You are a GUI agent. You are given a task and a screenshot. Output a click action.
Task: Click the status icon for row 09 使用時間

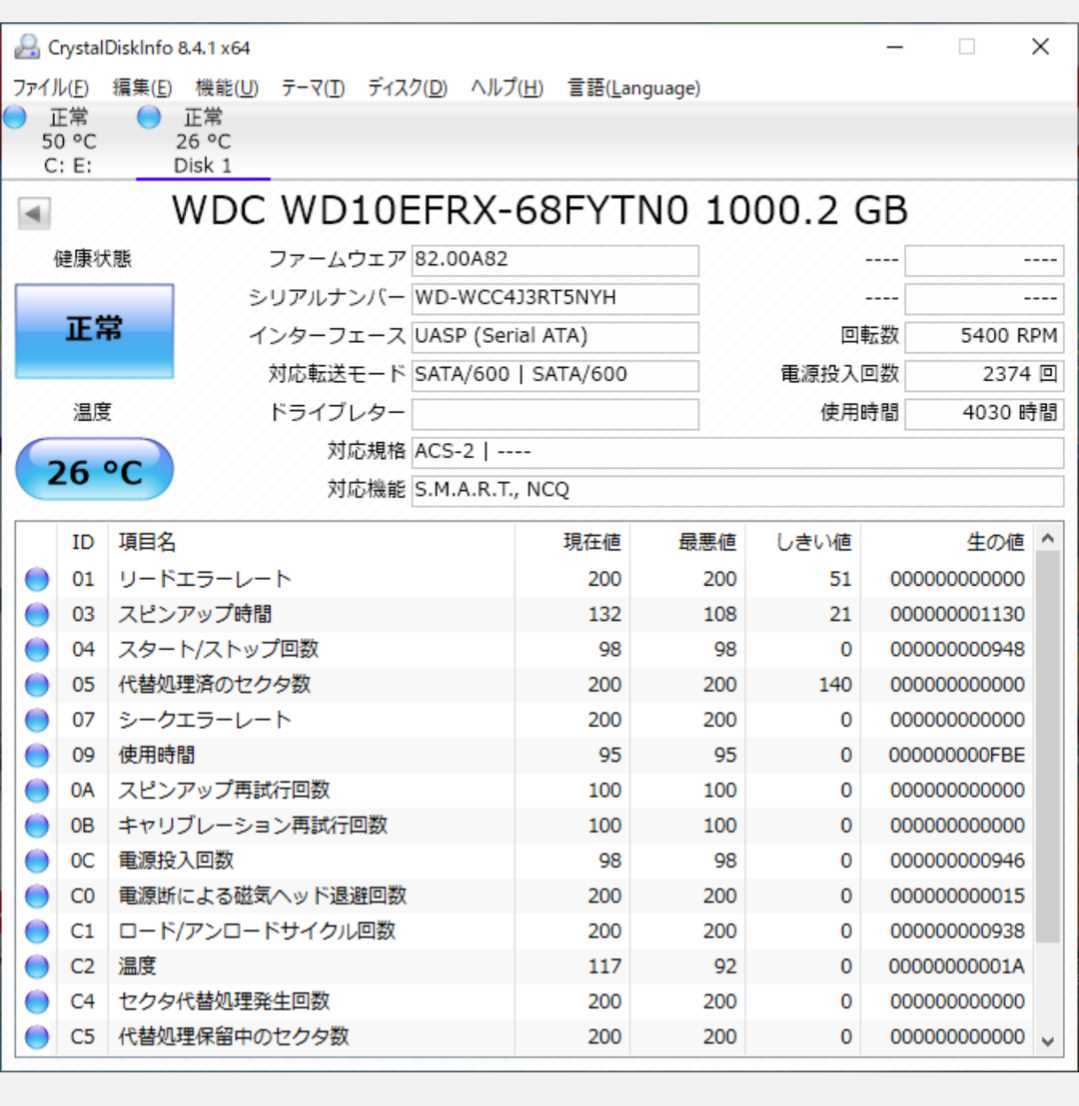[37, 755]
